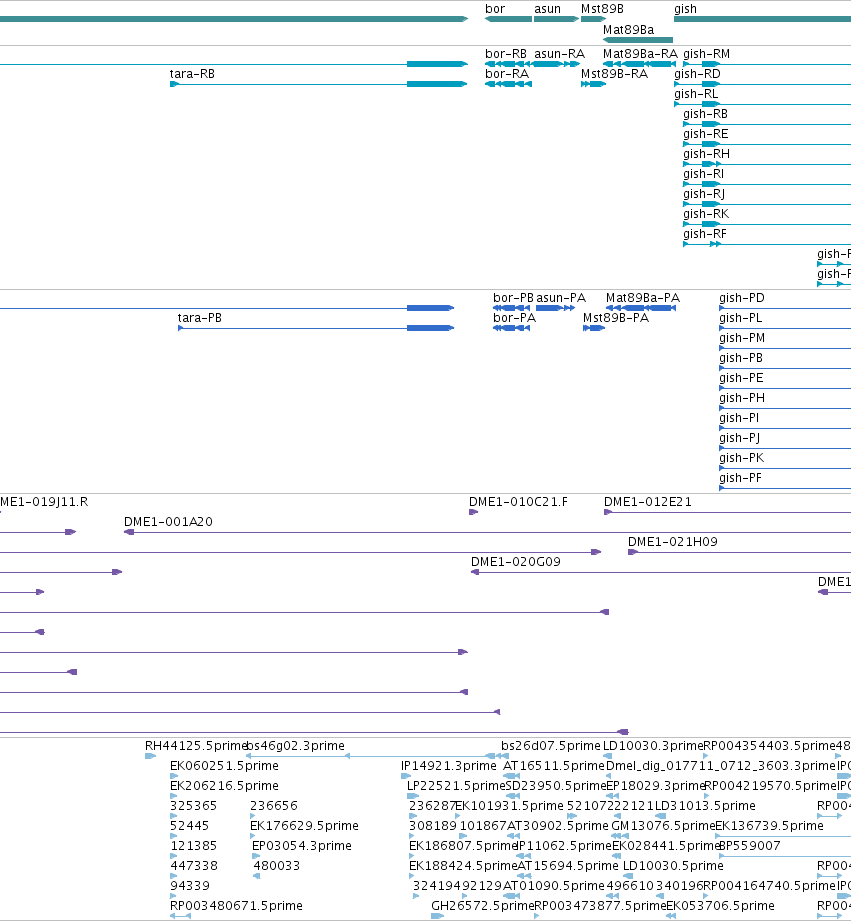Select the 94339 EST label
The image size is (851, 921).
pyautogui.click(x=190, y=885)
